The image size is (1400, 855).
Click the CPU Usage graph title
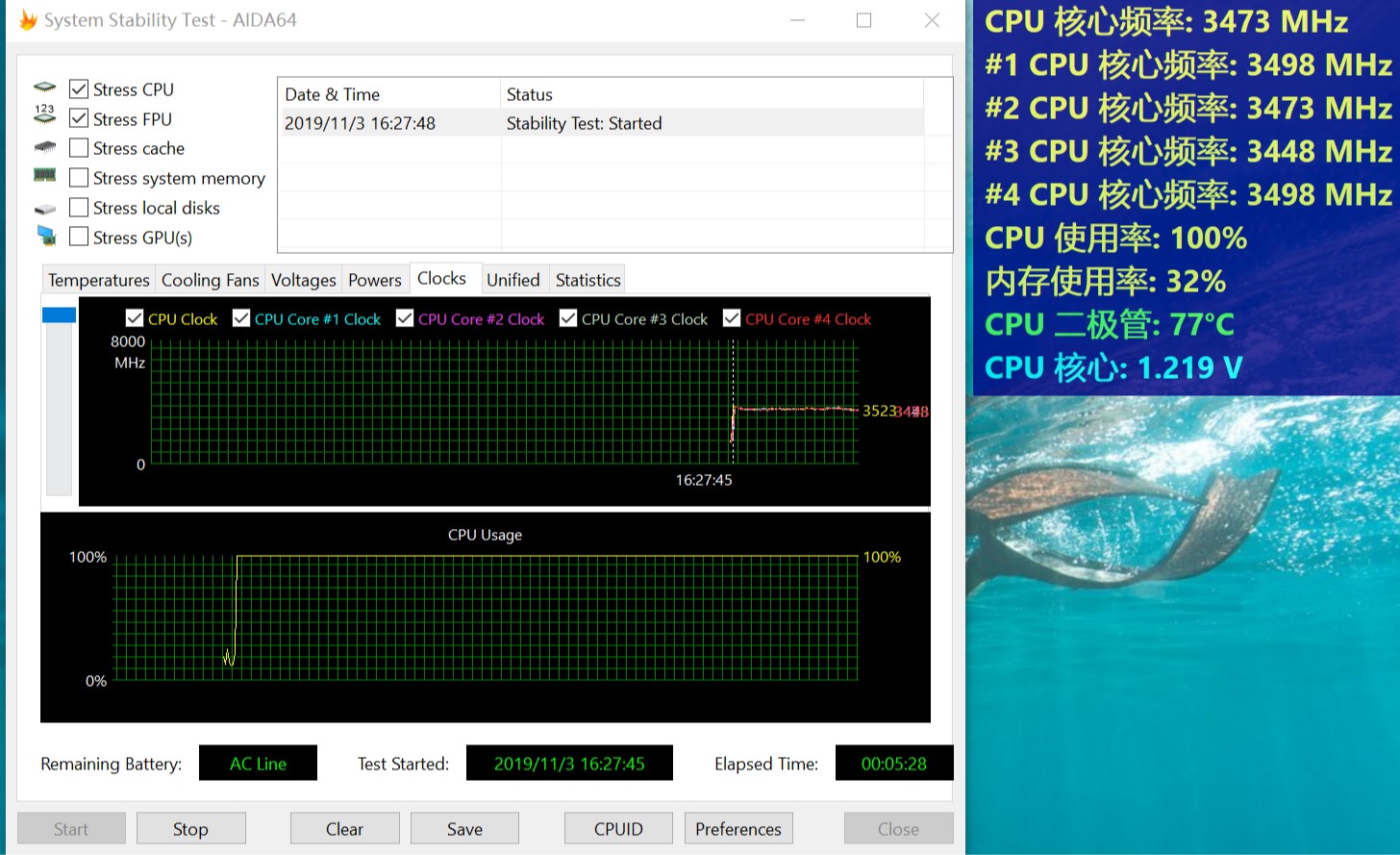coord(485,535)
